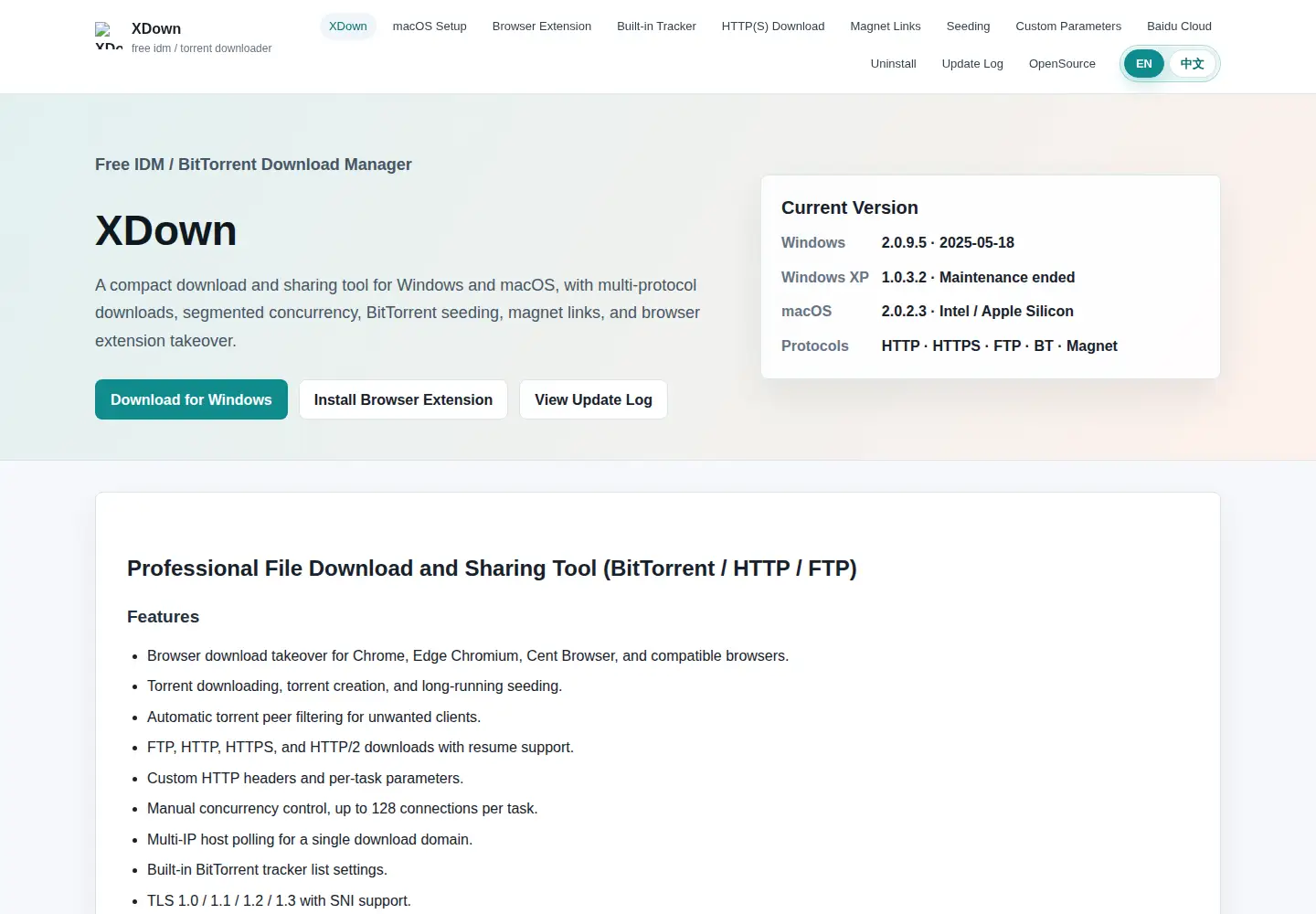The height and width of the screenshot is (914, 1316).
Task: Open Built-in Tracker section
Action: point(656,27)
